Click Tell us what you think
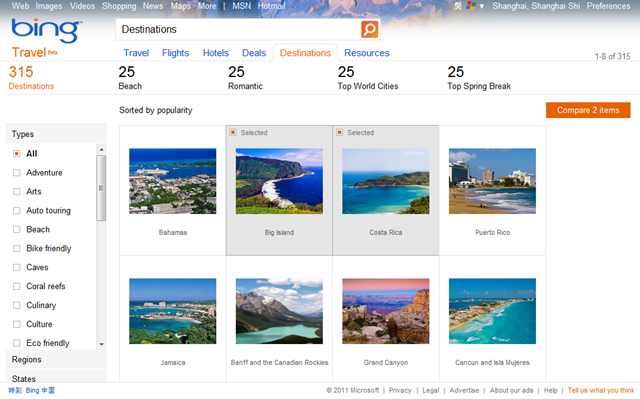This screenshot has width=640, height=399. coord(601,390)
